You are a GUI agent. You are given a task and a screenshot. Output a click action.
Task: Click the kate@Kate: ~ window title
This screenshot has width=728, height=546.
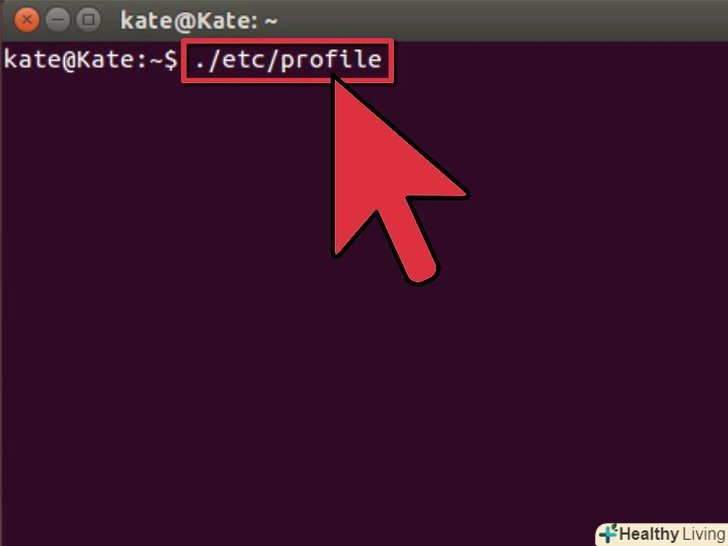click(x=199, y=21)
